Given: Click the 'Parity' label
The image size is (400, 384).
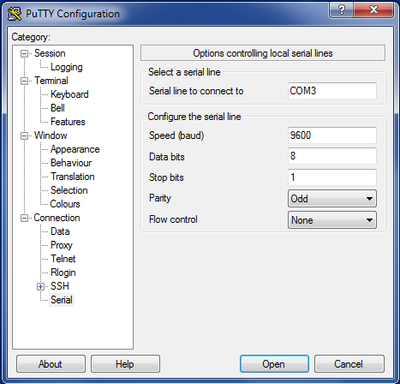Looking at the screenshot, I should 160,198.
